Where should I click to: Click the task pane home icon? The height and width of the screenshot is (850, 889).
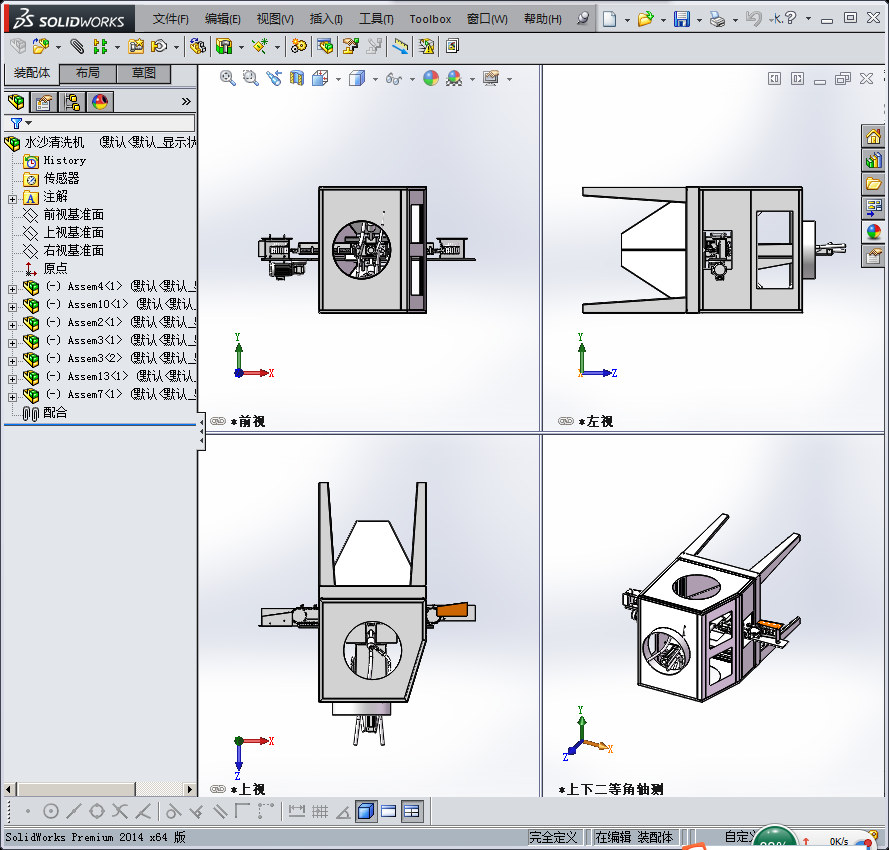pyautogui.click(x=873, y=136)
